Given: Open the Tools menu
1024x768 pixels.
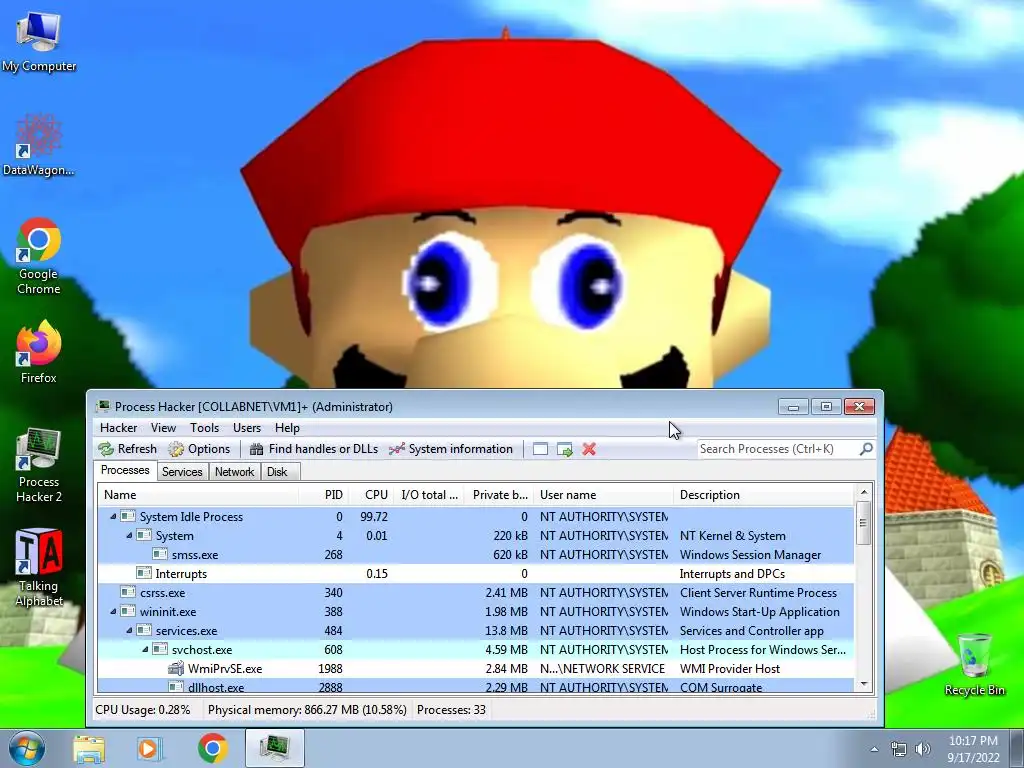Looking at the screenshot, I should (204, 428).
